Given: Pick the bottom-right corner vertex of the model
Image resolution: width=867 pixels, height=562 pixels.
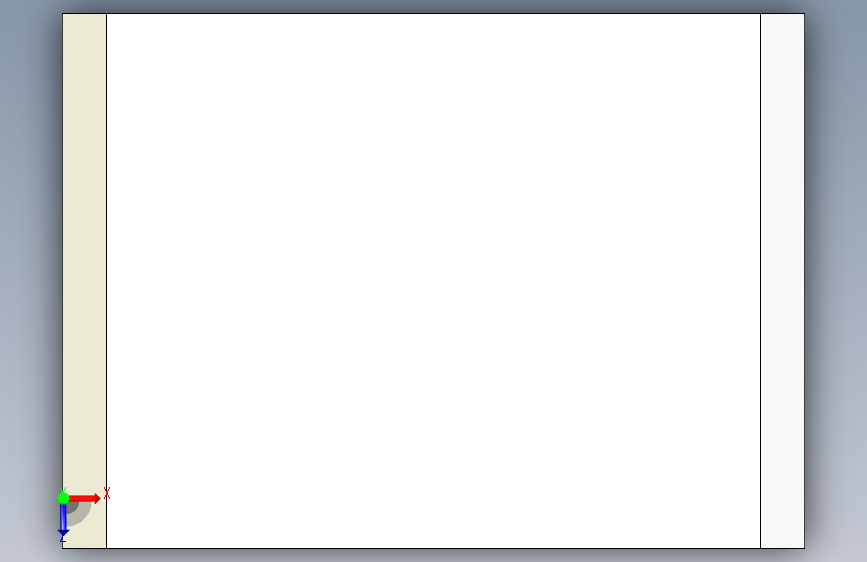Looking at the screenshot, I should (805, 548).
